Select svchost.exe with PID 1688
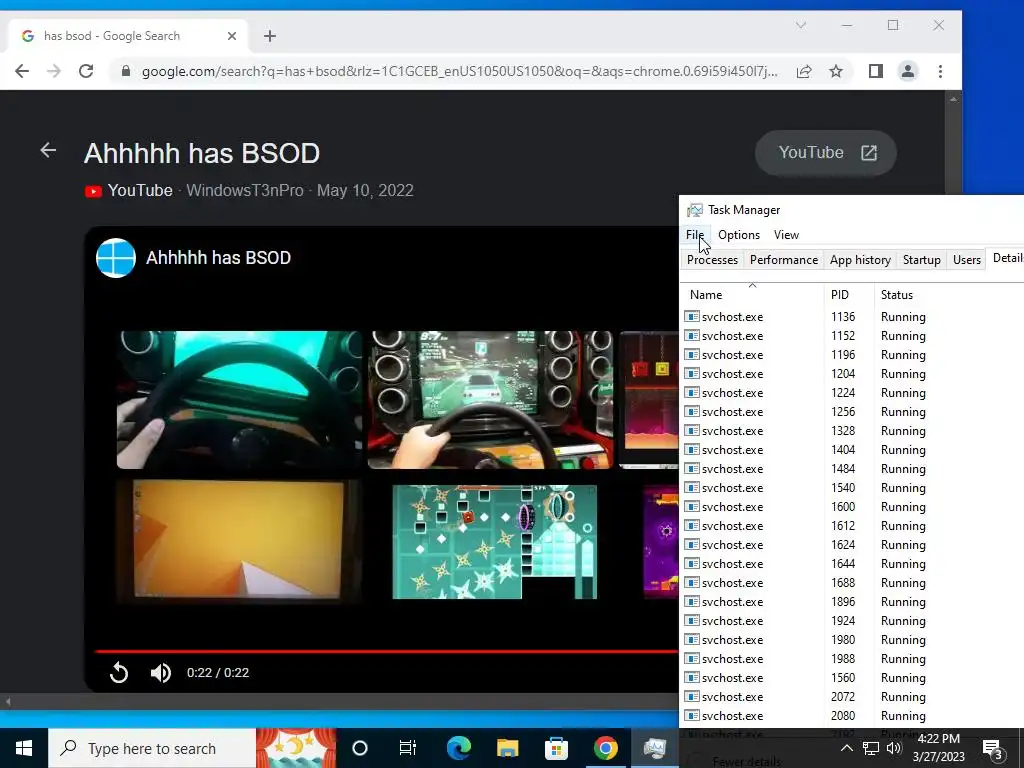The width and height of the screenshot is (1024, 768). tap(852, 583)
